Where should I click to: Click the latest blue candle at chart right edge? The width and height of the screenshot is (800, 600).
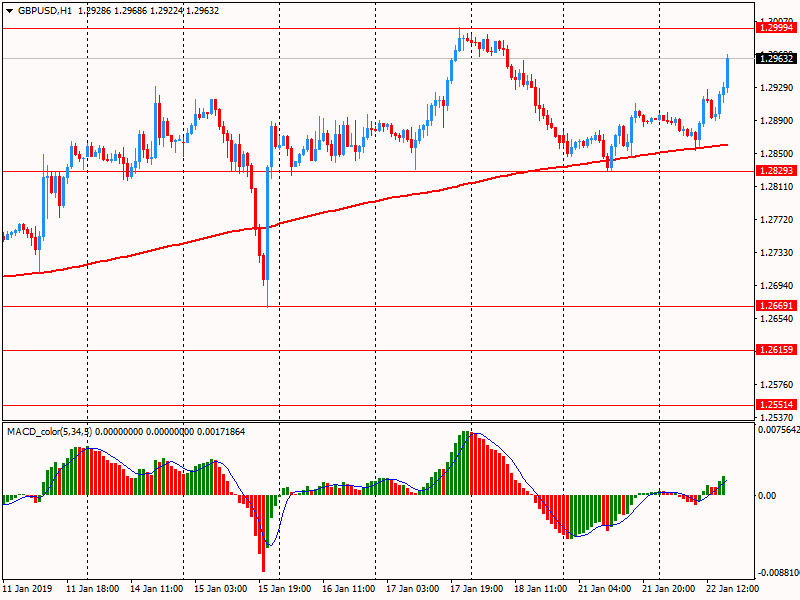tap(727, 73)
